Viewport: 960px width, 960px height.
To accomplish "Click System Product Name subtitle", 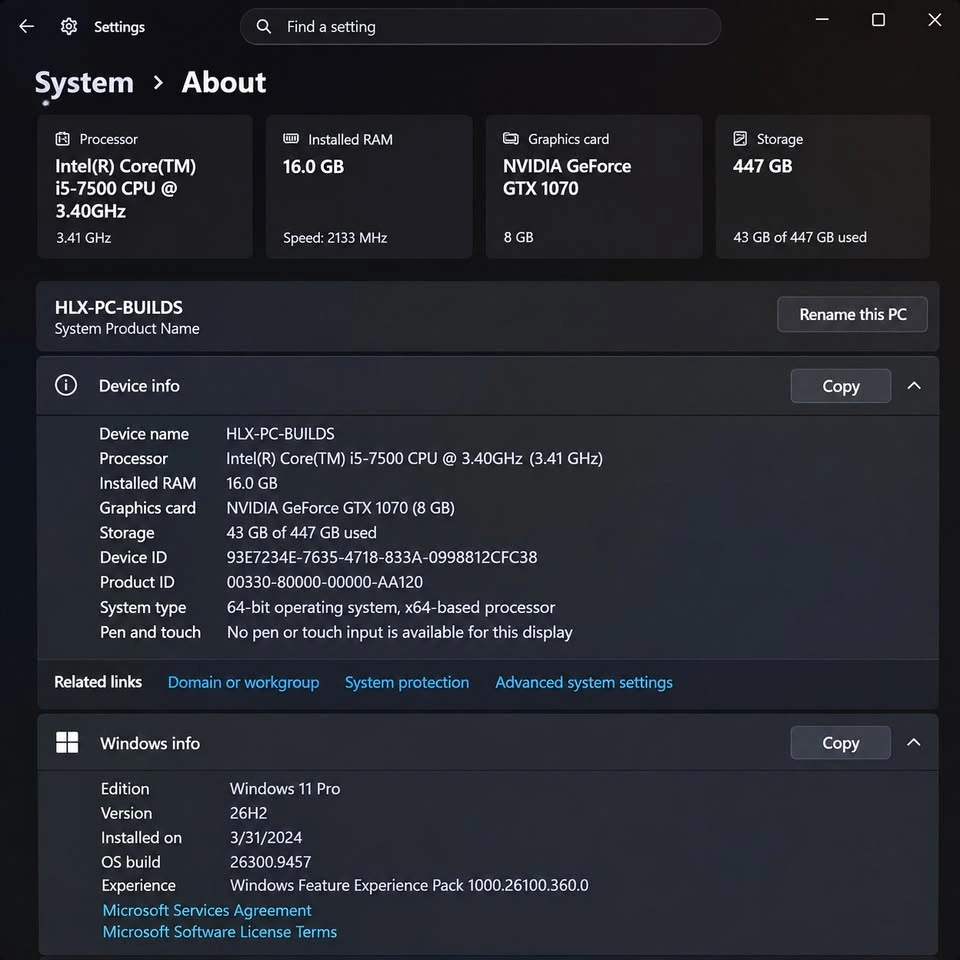I will tap(127, 328).
